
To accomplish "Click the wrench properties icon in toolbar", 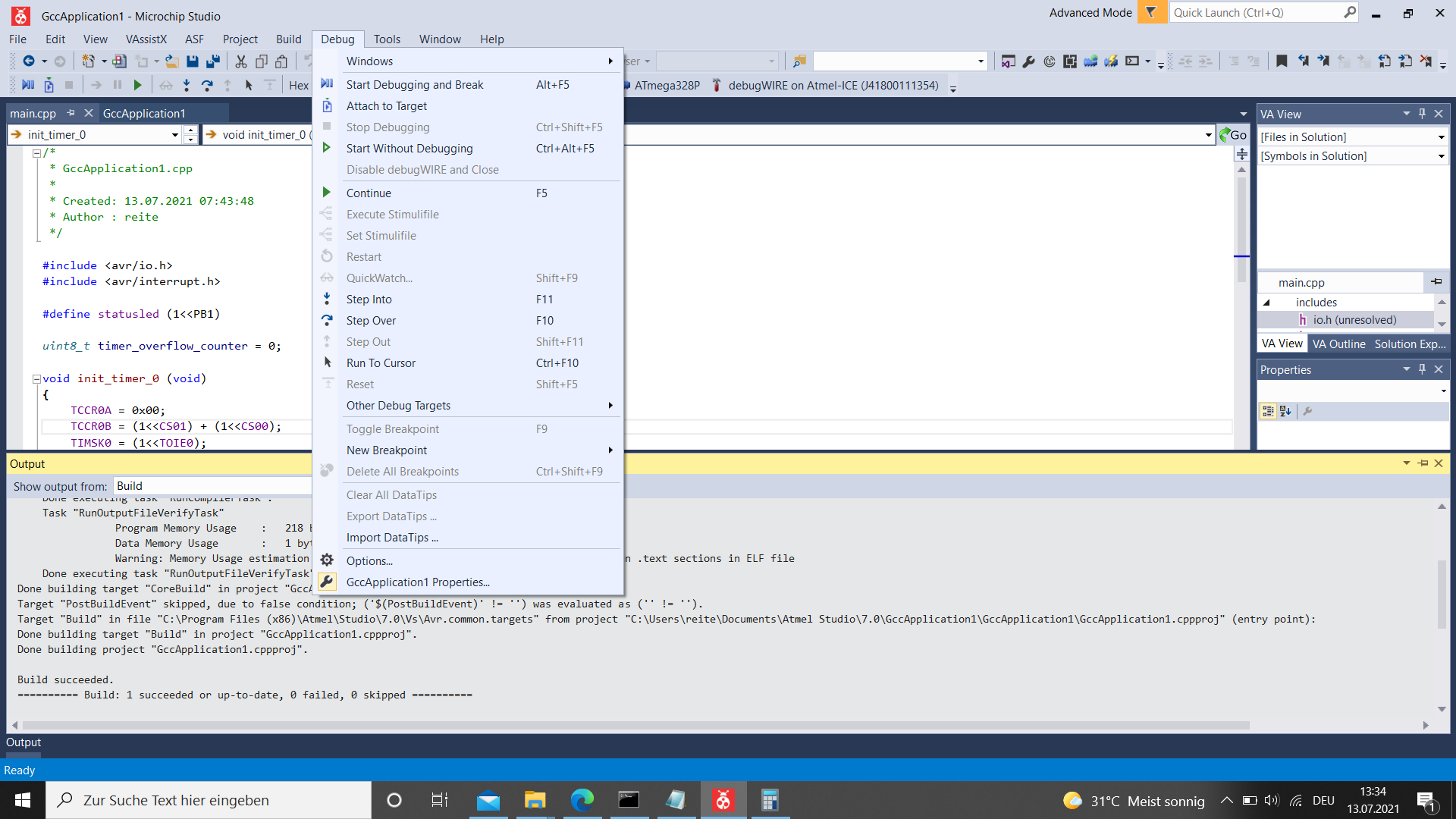I will (1029, 61).
